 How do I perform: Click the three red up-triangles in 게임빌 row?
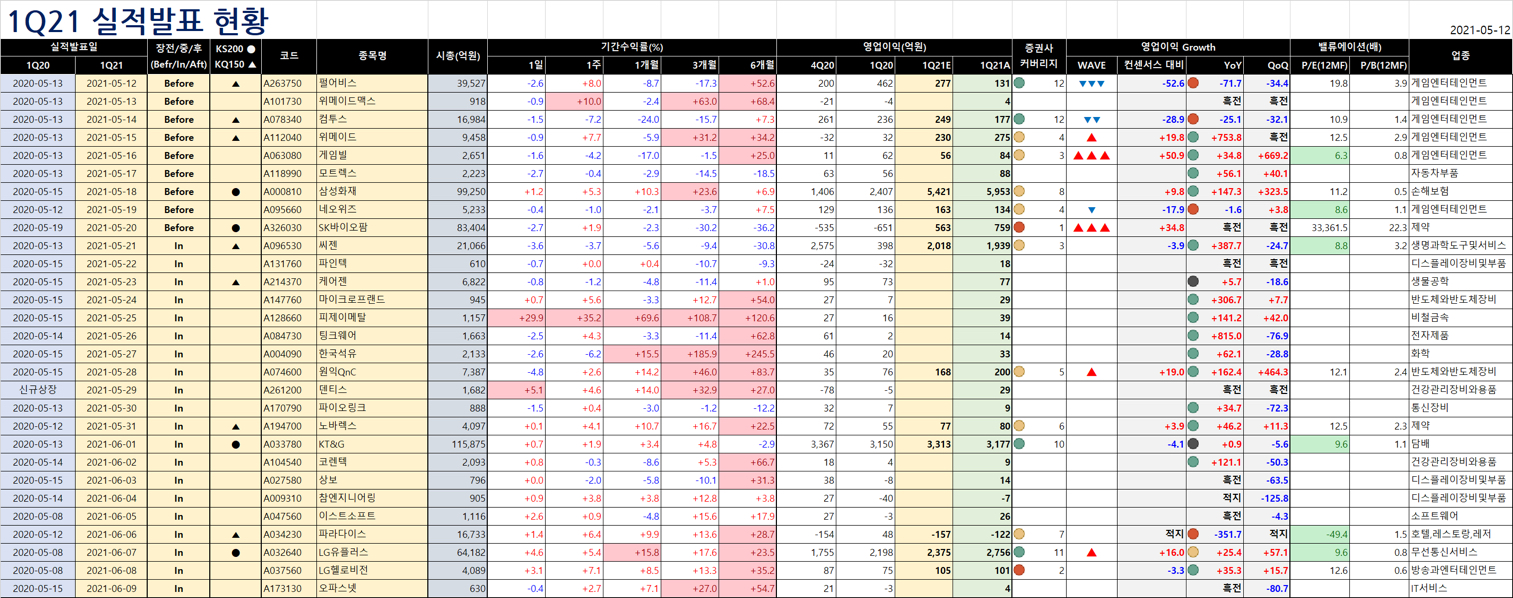pyautogui.click(x=1092, y=156)
